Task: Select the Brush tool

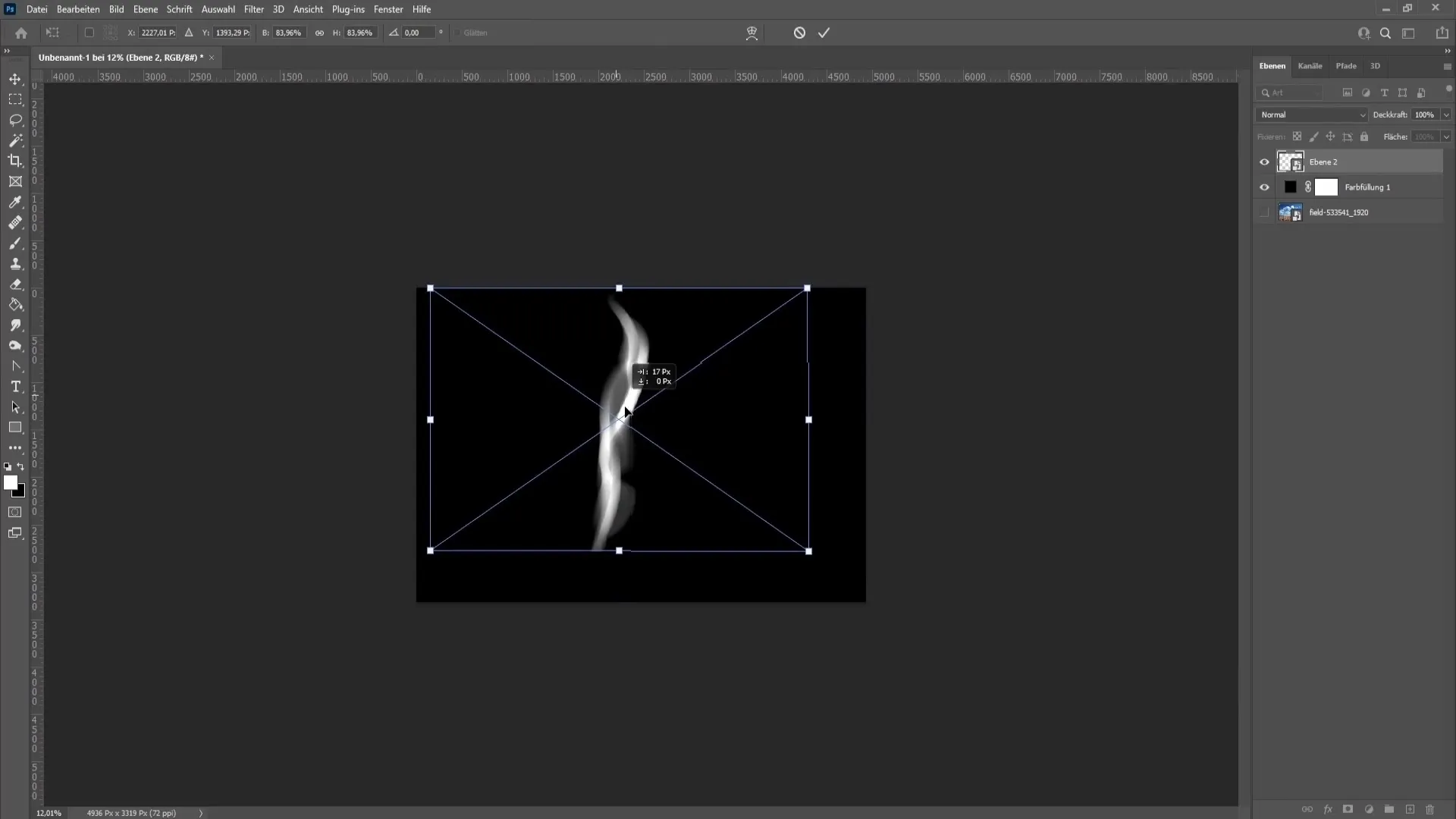Action: 15,243
